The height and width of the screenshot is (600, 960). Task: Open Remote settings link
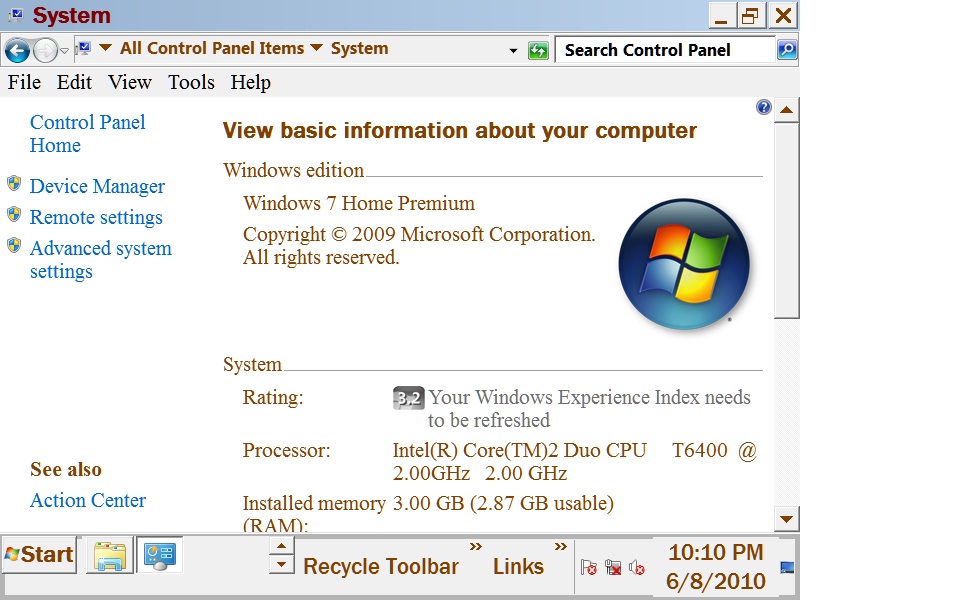(96, 217)
